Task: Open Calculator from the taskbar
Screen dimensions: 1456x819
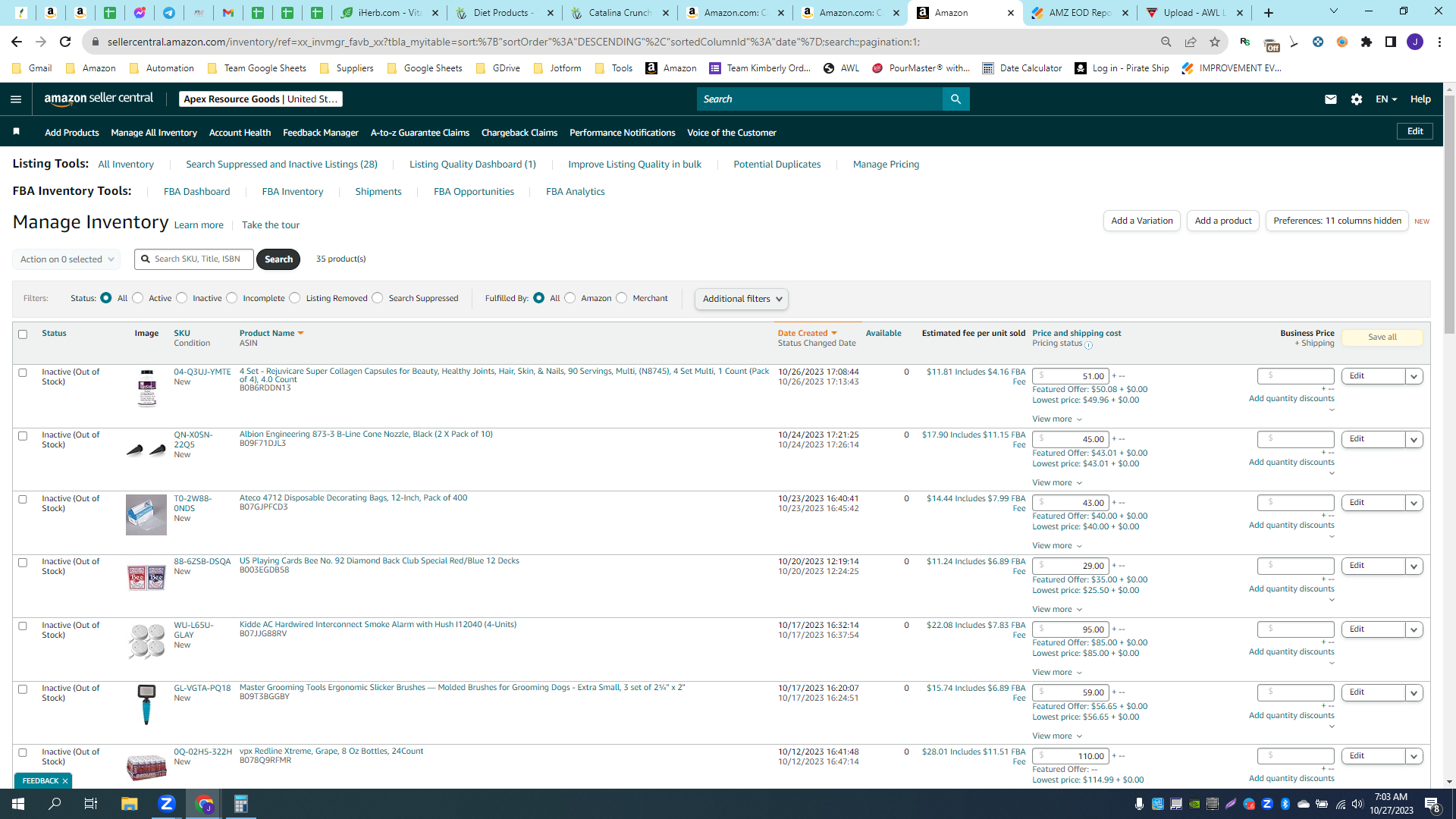Action: [241, 804]
